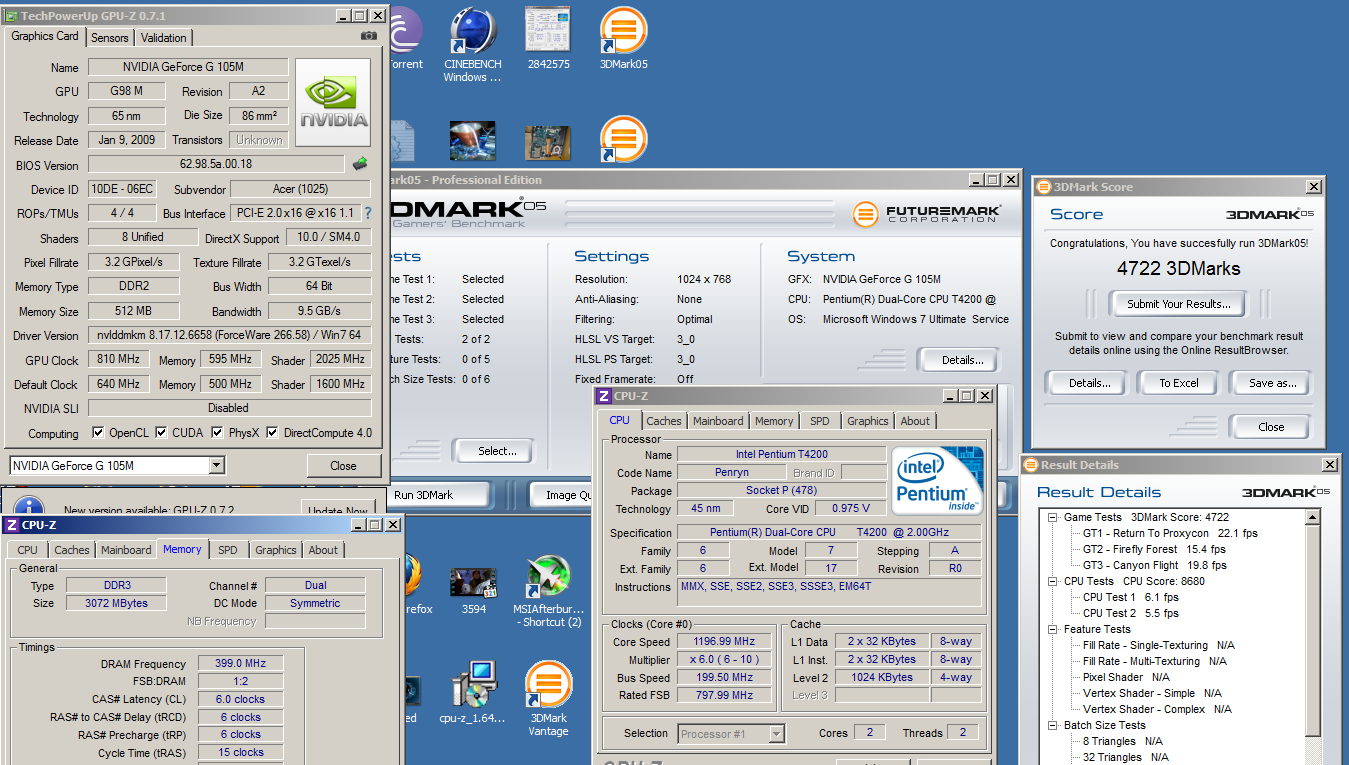Open the MSI Afterburner shortcut icon
The width and height of the screenshot is (1349, 765).
point(548,591)
